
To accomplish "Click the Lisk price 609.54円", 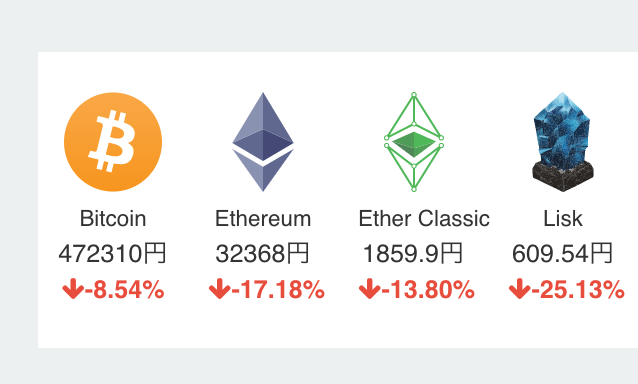I will (x=562, y=253).
